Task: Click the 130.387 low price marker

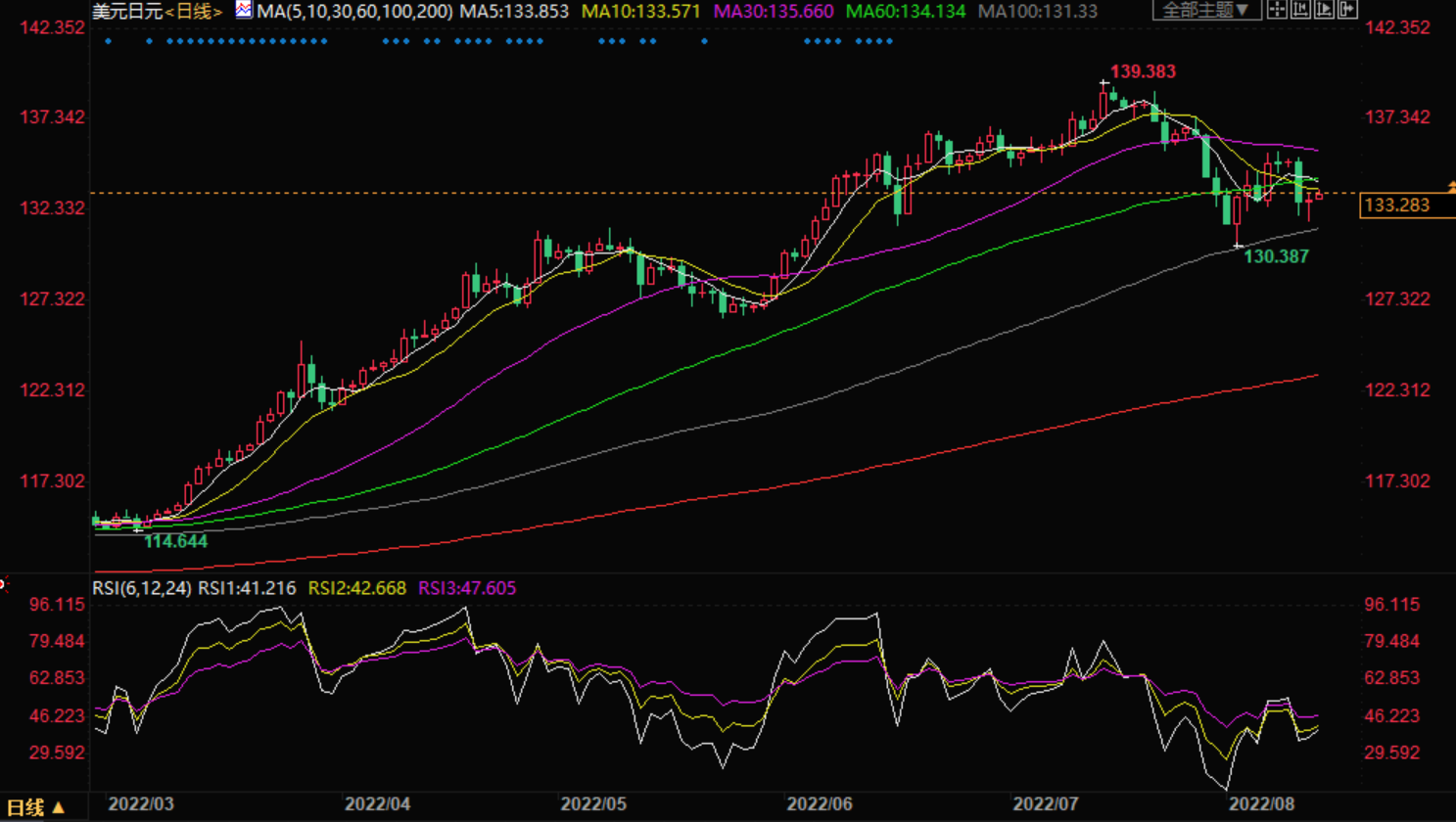Action: coord(1276,256)
